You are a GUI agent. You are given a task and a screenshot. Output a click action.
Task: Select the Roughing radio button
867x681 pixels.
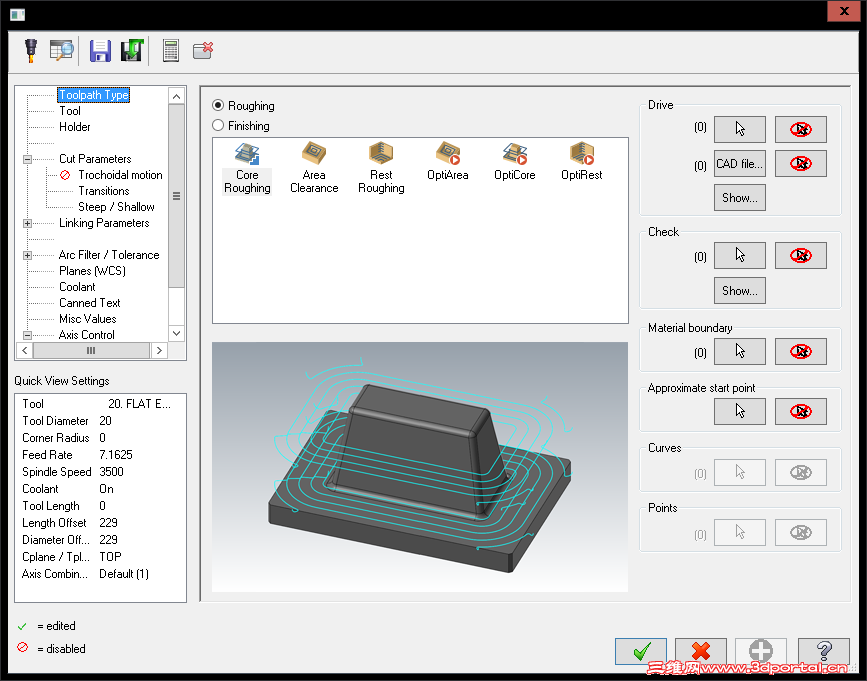tap(218, 105)
